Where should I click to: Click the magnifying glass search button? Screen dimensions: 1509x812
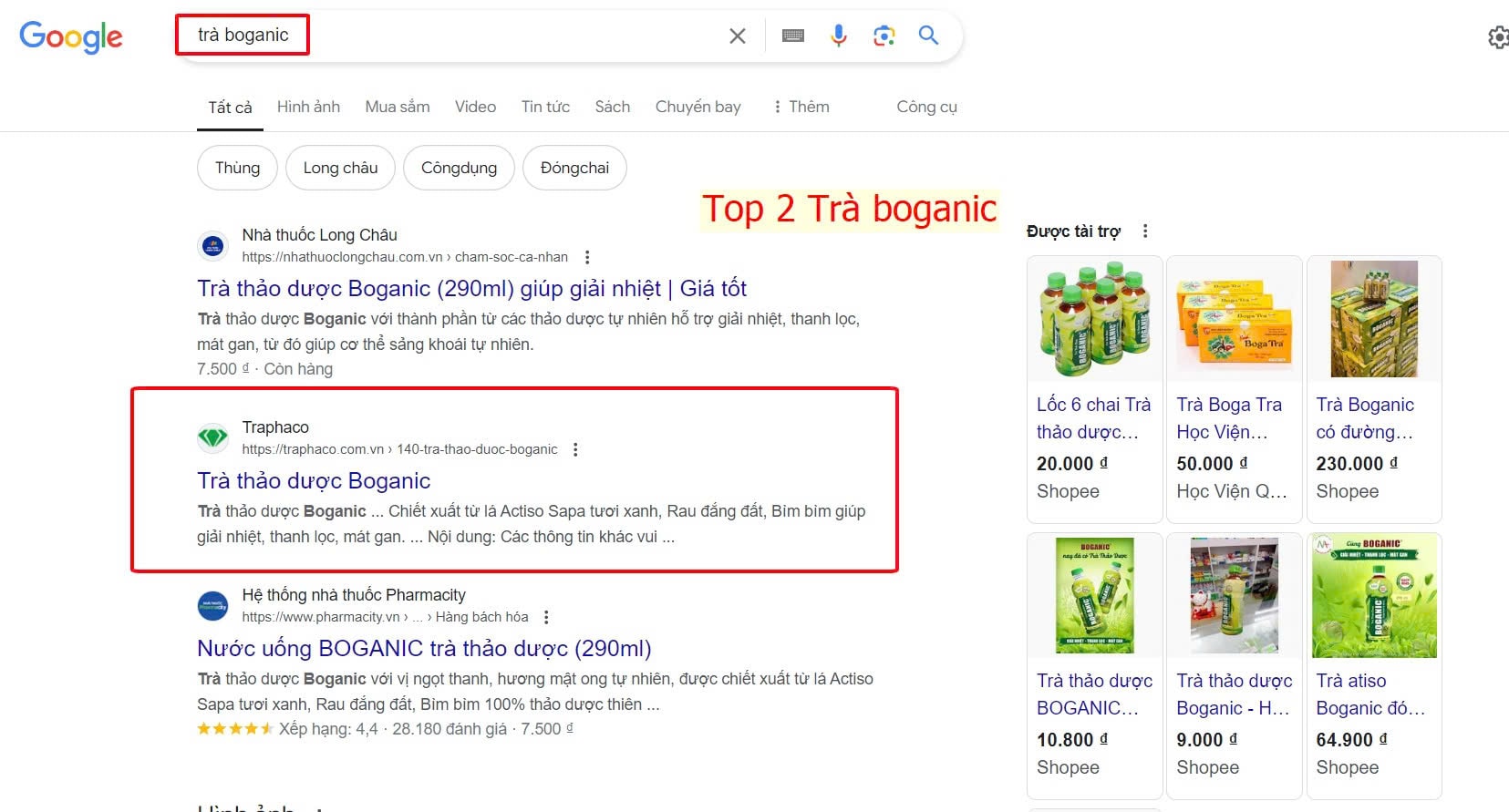[x=928, y=36]
